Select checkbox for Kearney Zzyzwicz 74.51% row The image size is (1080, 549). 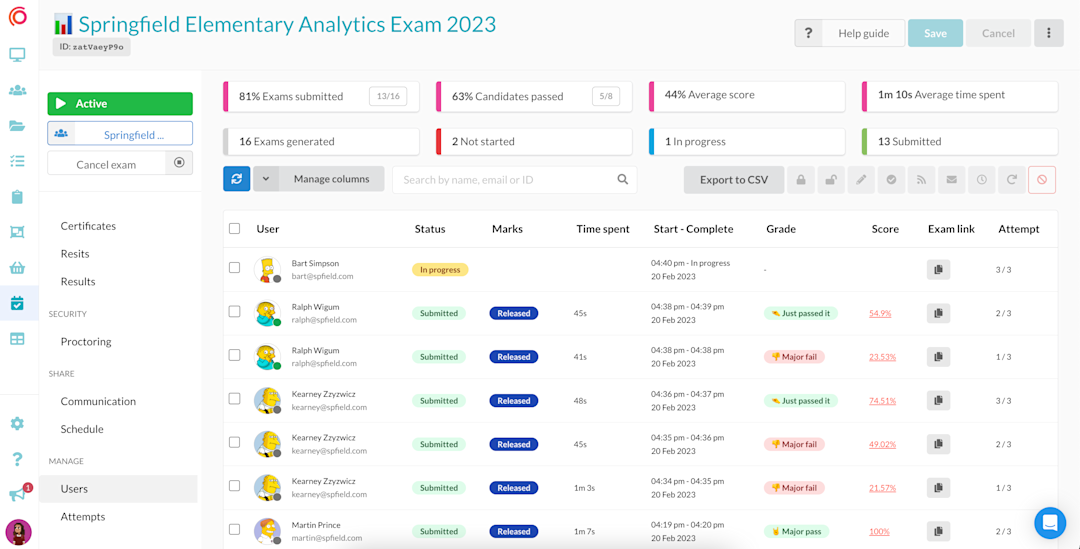(x=235, y=398)
